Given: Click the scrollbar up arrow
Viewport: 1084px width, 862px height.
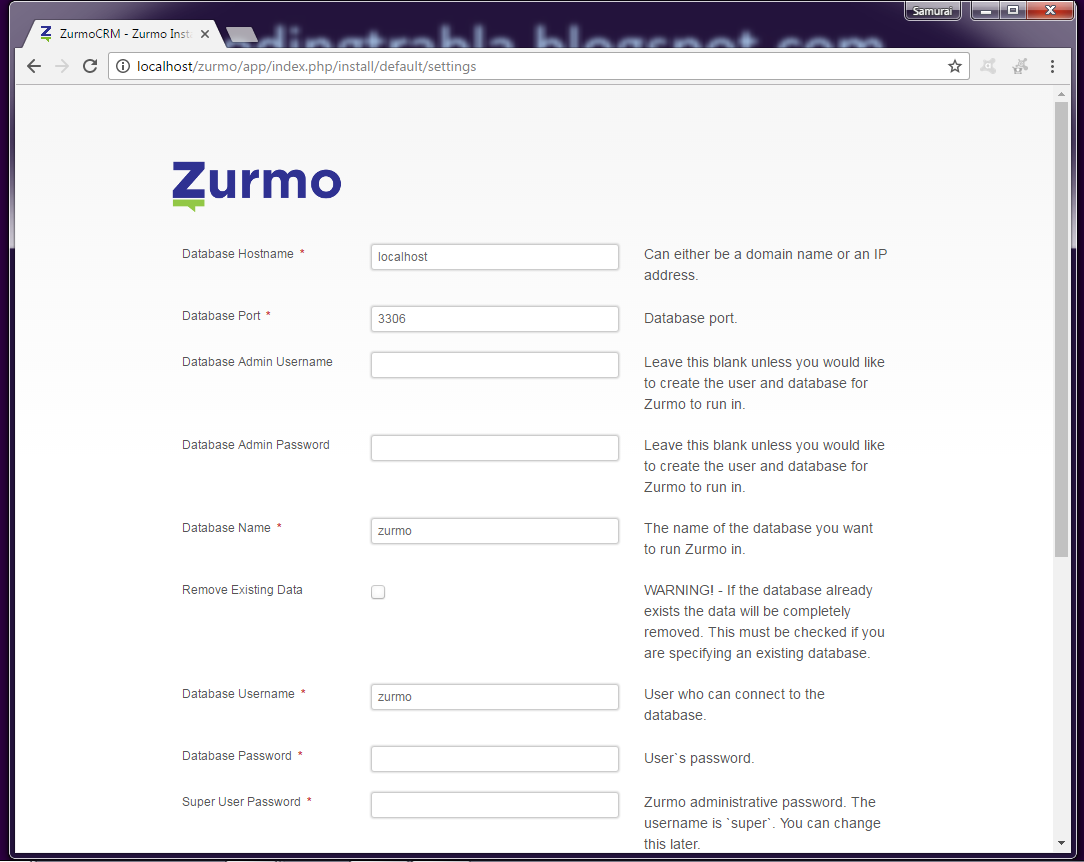Looking at the screenshot, I should (1061, 94).
